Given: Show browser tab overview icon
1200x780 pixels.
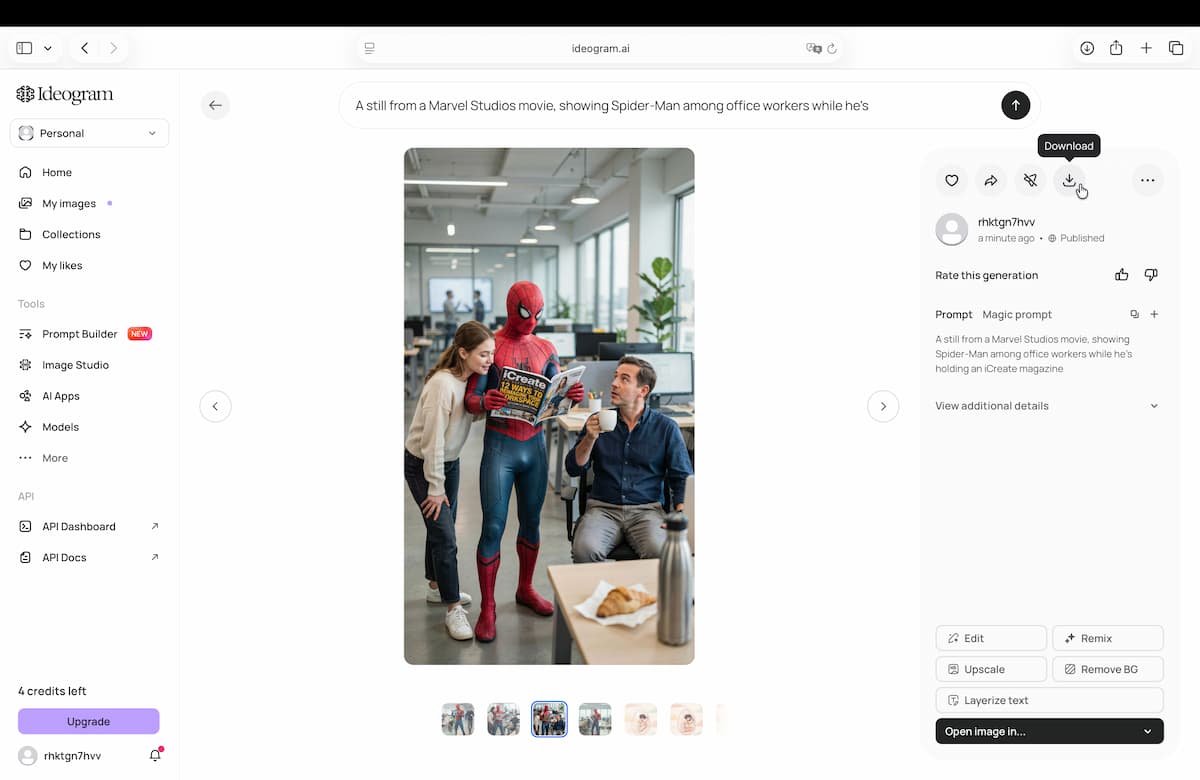Looking at the screenshot, I should click(1176, 48).
